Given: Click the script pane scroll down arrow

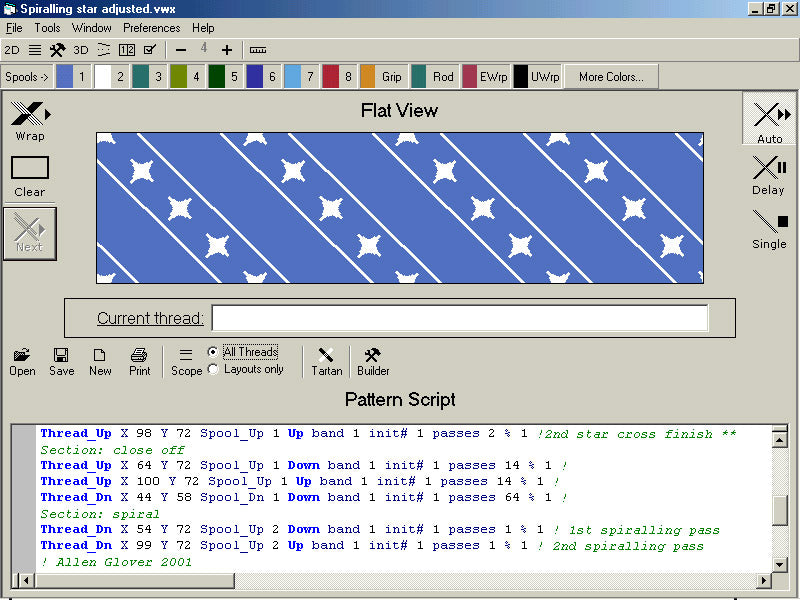Looking at the screenshot, I should click(x=779, y=563).
